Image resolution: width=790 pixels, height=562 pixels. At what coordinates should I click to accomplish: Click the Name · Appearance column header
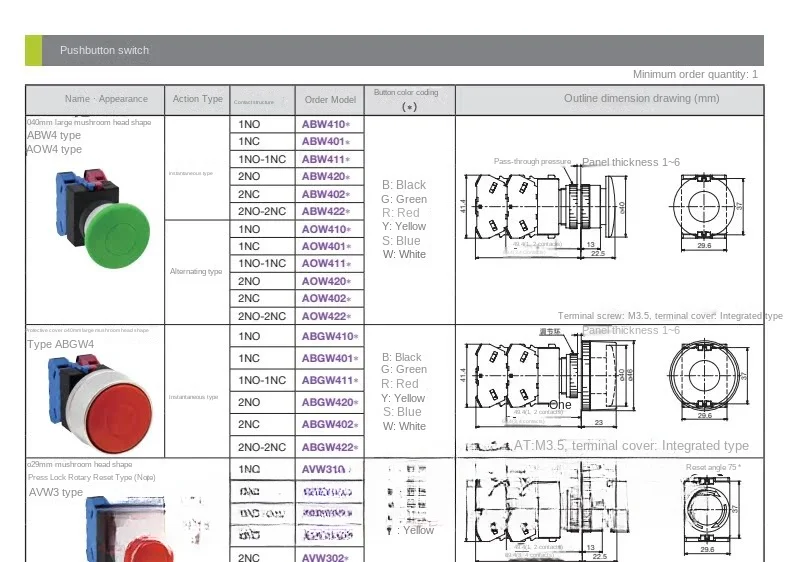tap(106, 99)
